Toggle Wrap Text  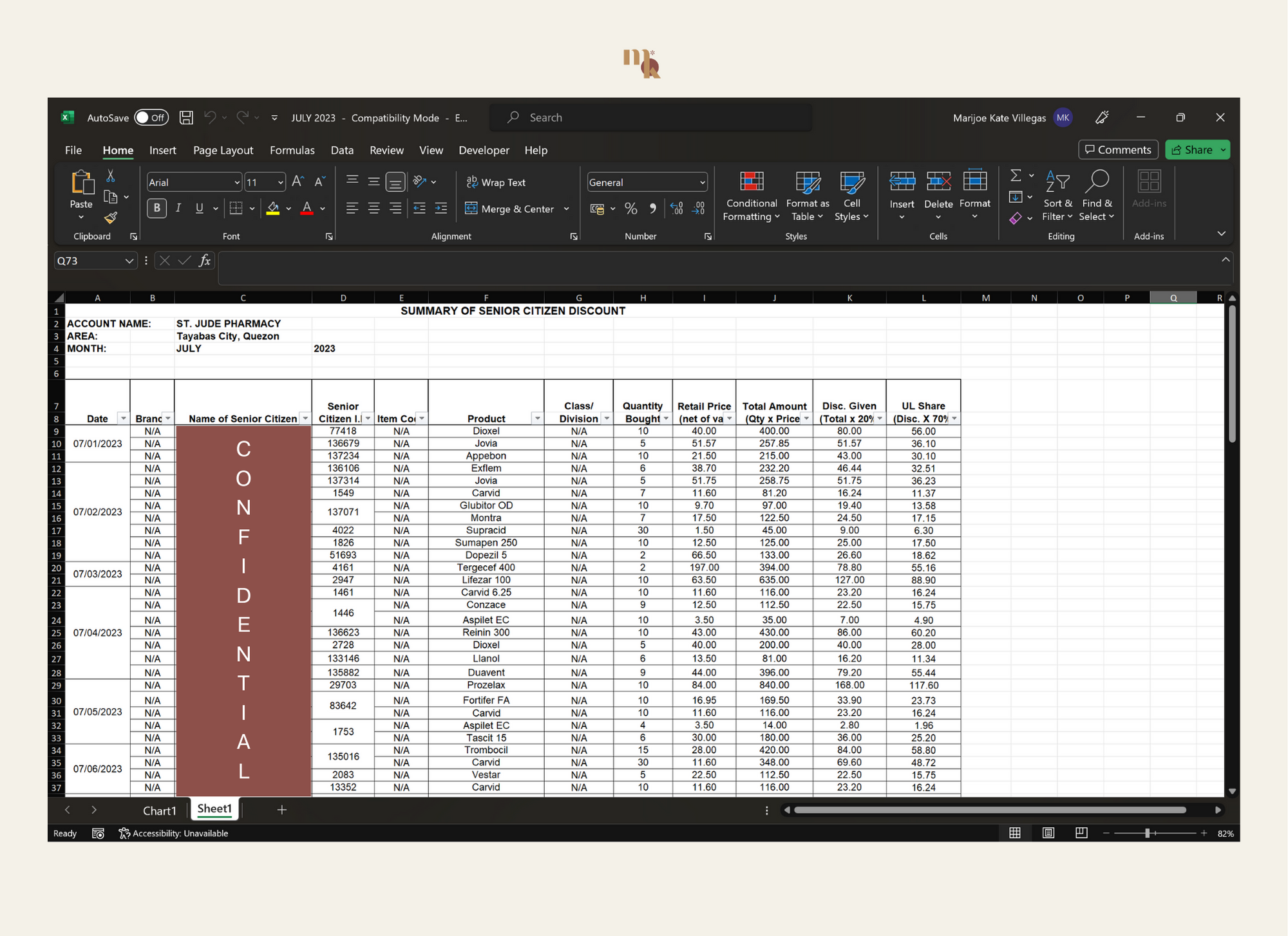[496, 182]
